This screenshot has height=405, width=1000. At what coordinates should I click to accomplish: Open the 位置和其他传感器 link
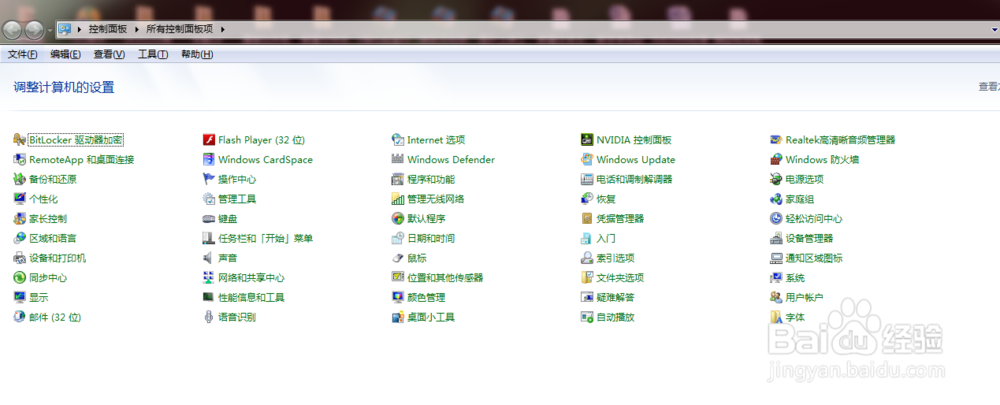coord(445,278)
